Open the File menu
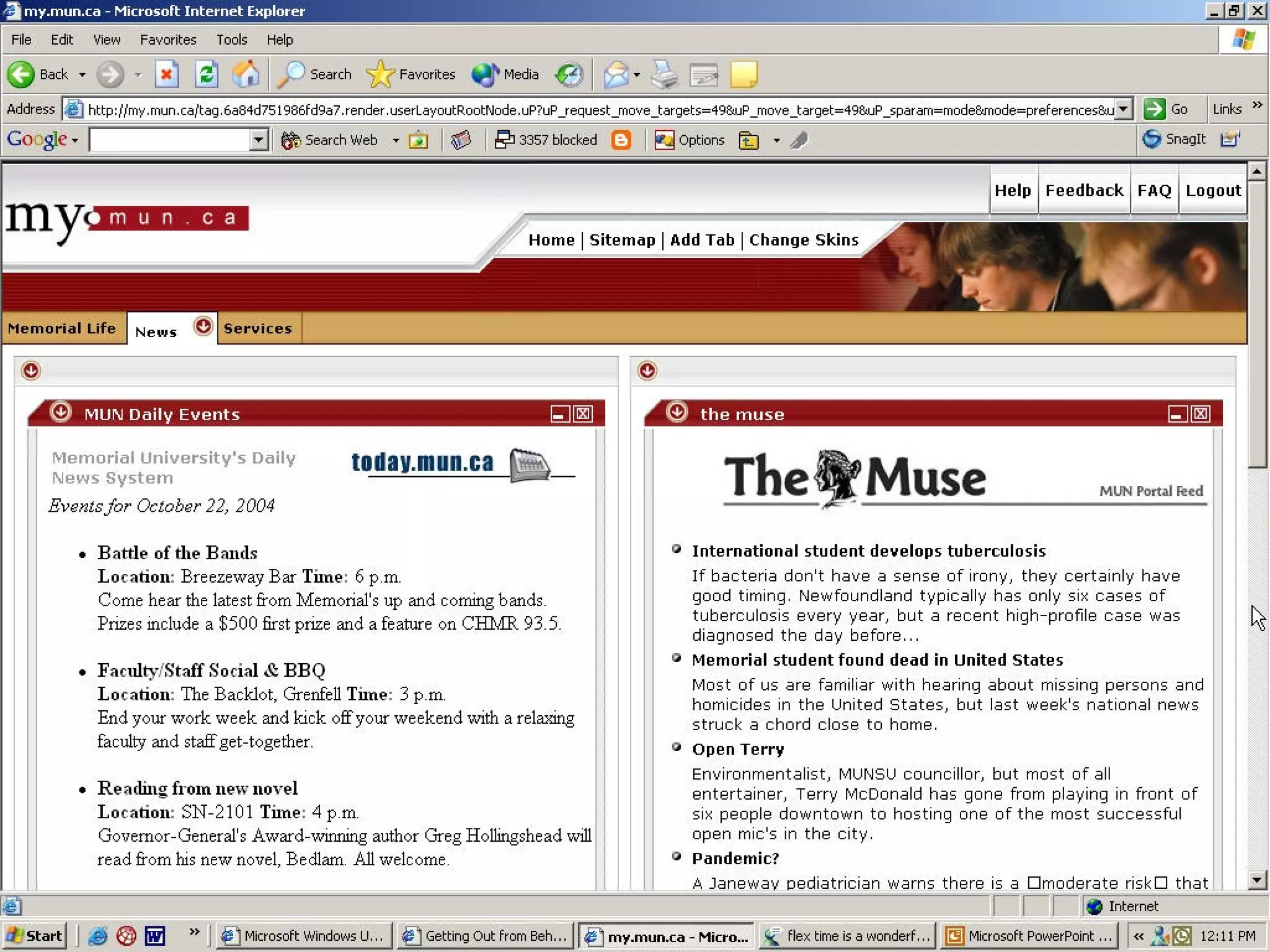1270x952 pixels. [x=21, y=40]
